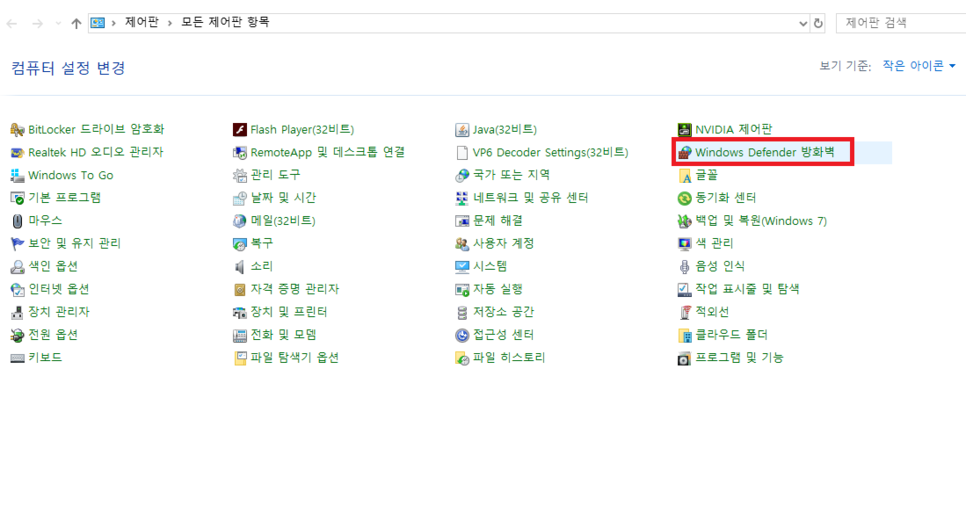The height and width of the screenshot is (528, 966).
Task: Open the 사용자 계정 icon
Action: pos(462,243)
